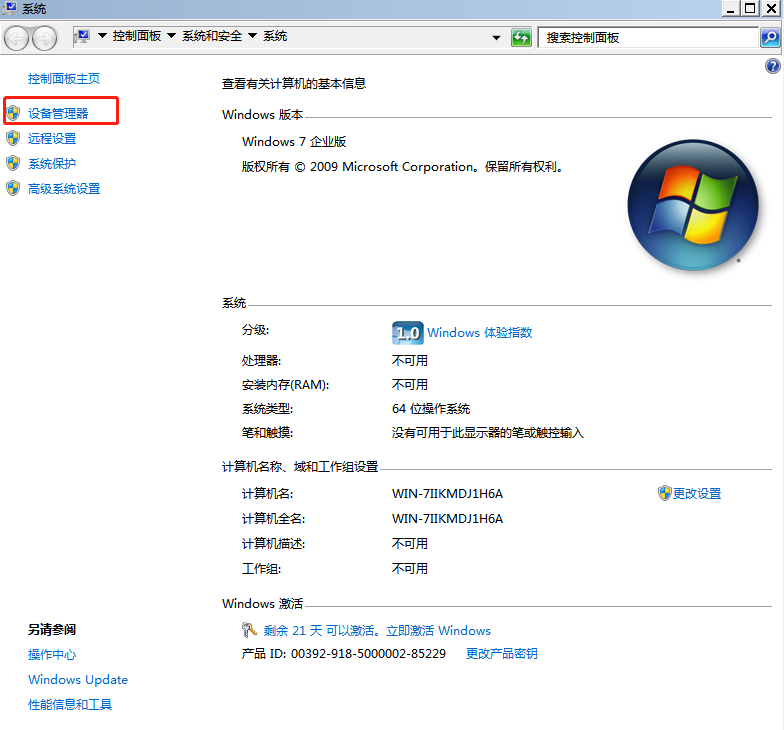Navigate to 系统和安全 in the breadcrumb

(x=211, y=36)
